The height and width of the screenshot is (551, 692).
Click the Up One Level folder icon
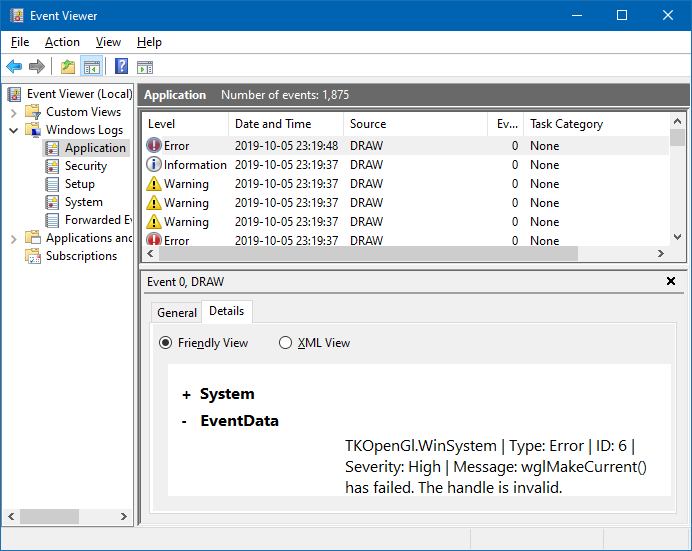point(67,67)
